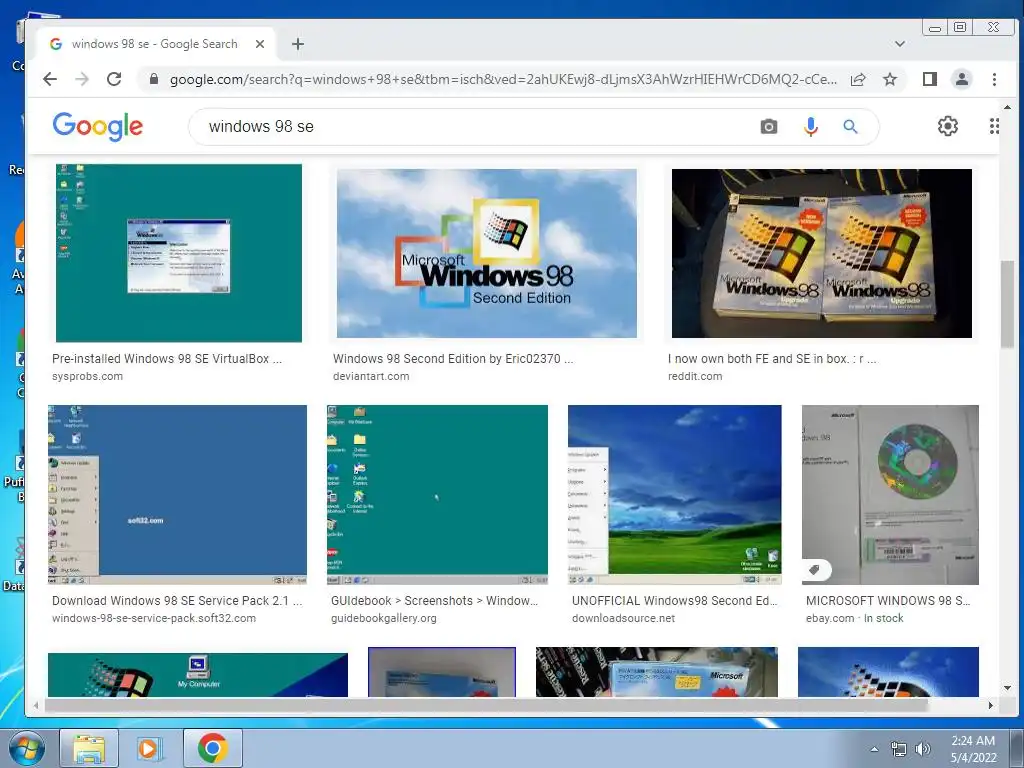Click the scroll up arrow
Viewport: 1024px width, 768px height.
(x=1007, y=107)
